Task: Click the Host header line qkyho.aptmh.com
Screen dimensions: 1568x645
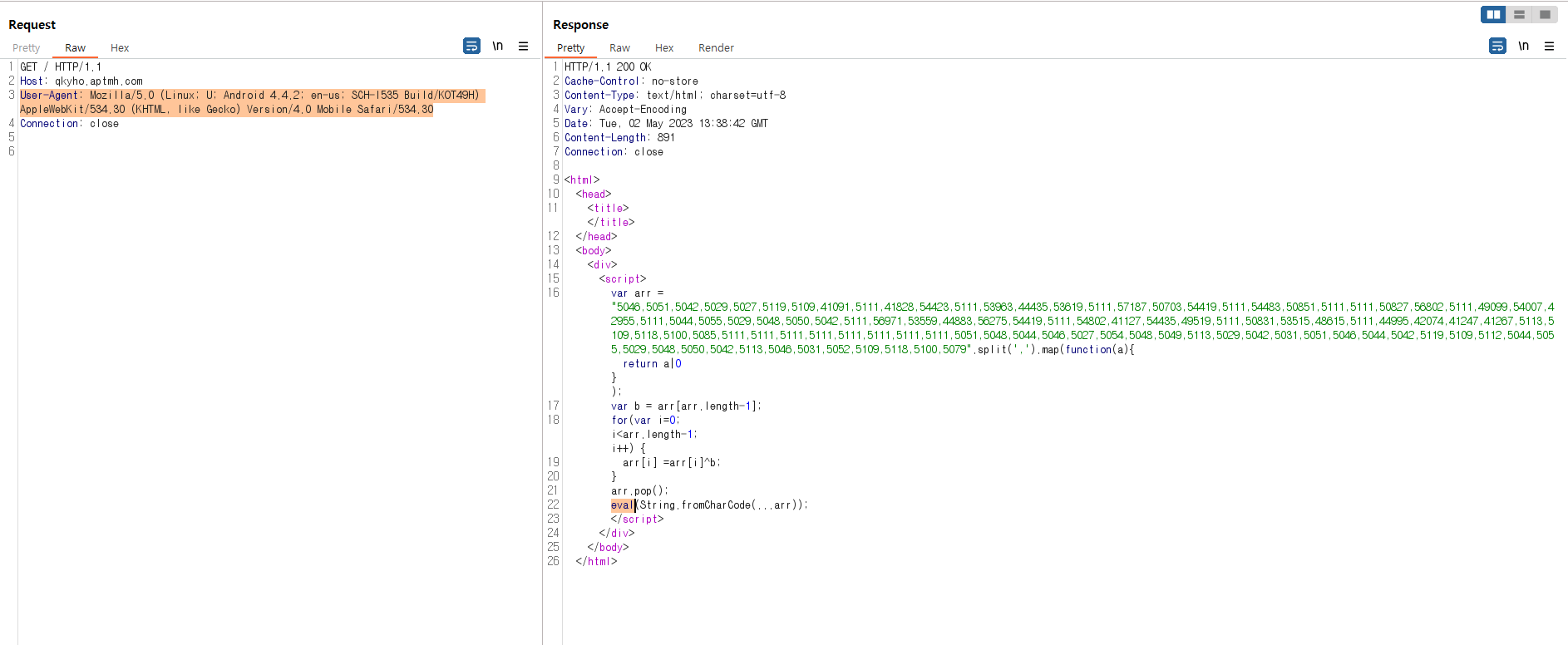Action: click(81, 81)
